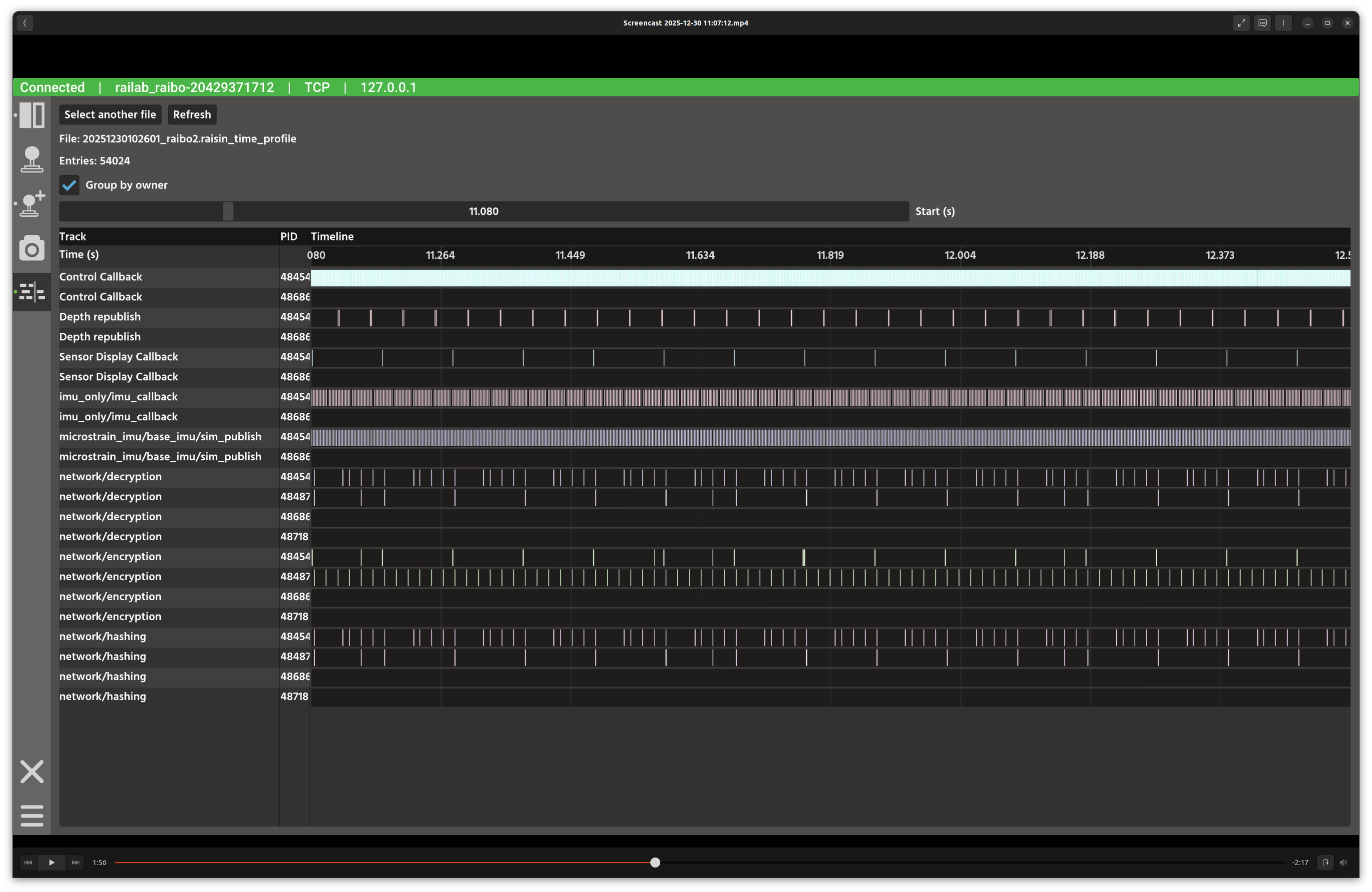Play the screencast video
The image size is (1372, 892).
click(52, 863)
